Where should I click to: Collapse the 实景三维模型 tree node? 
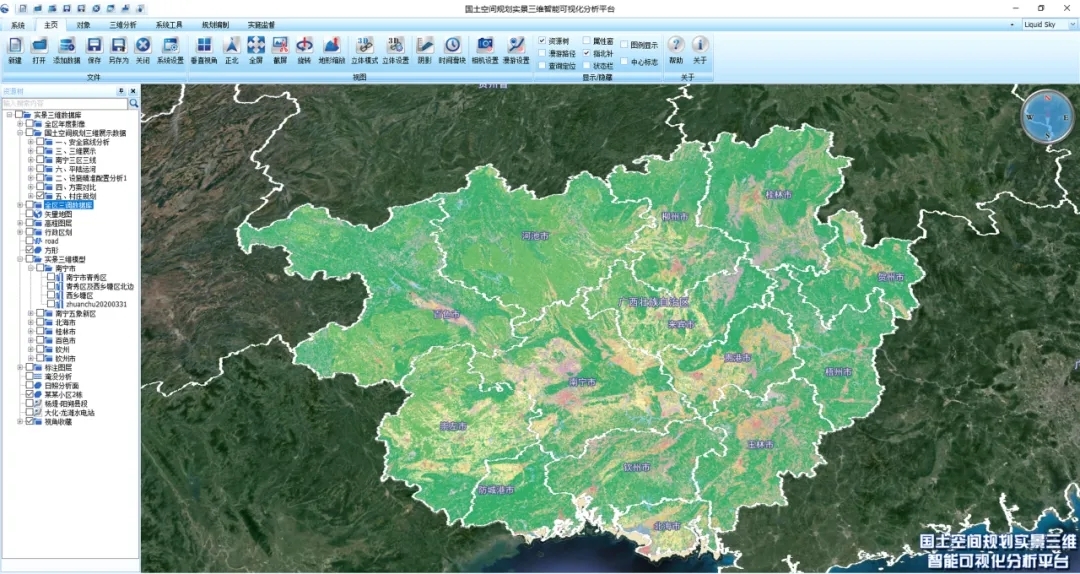tap(20, 259)
